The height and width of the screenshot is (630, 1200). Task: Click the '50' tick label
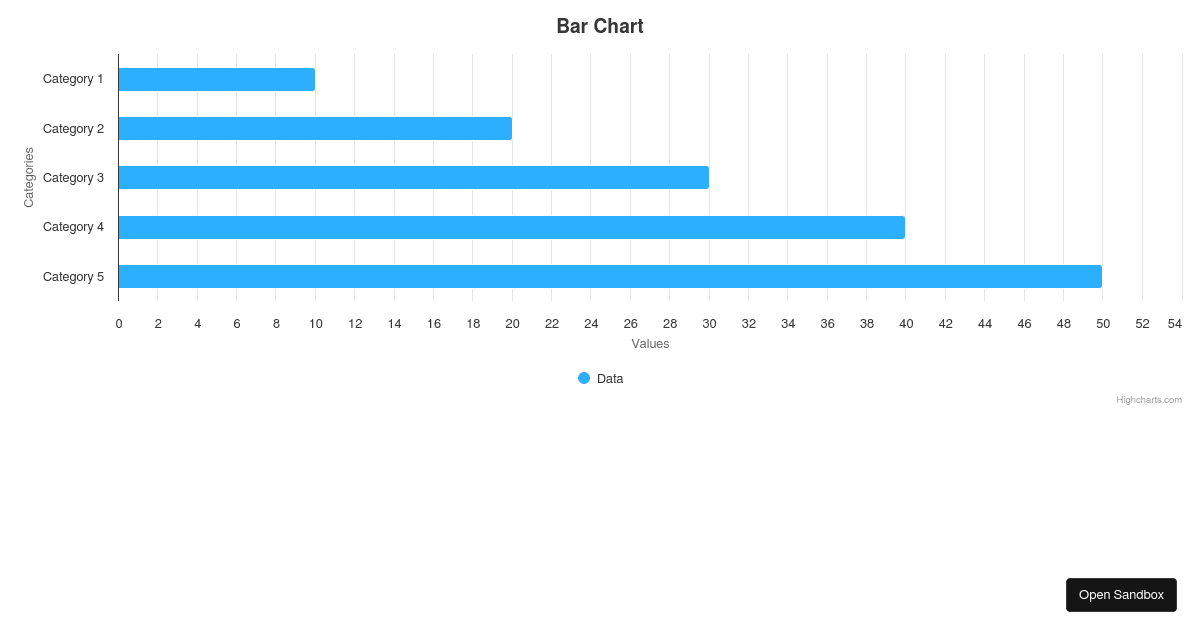[1102, 323]
